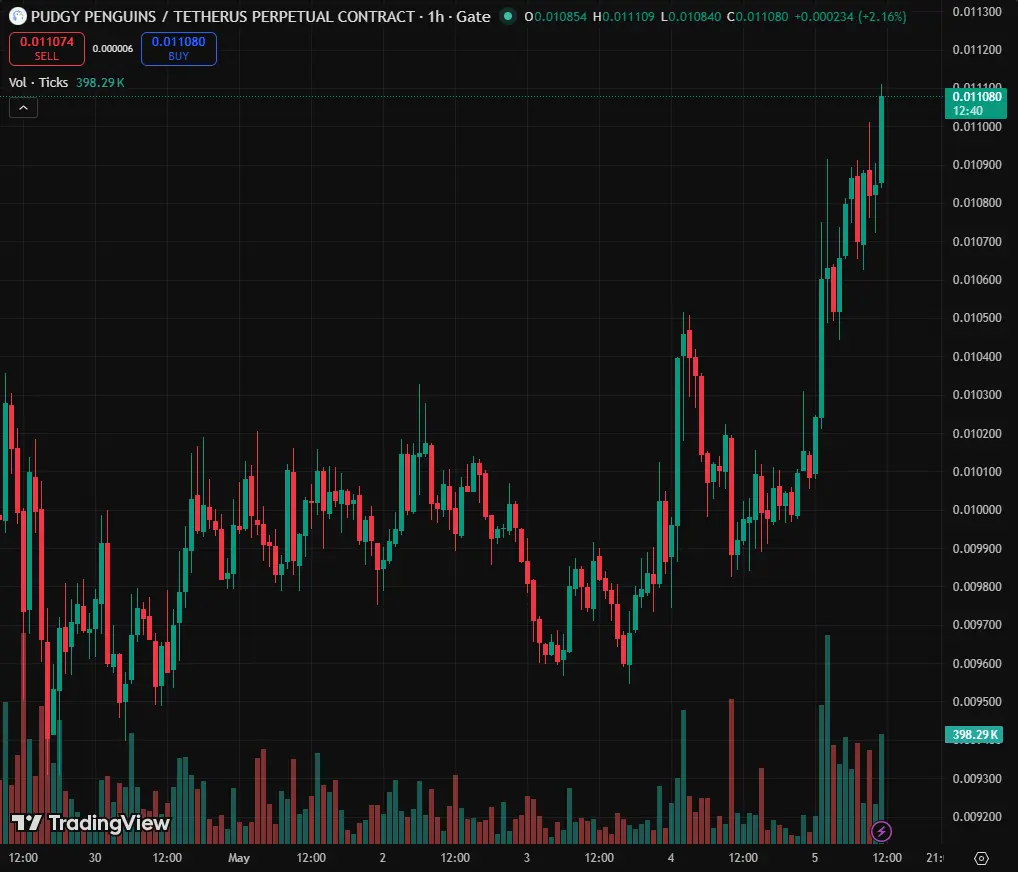Click the '30' date label on time axis
Image resolution: width=1018 pixels, height=872 pixels.
coord(95,858)
